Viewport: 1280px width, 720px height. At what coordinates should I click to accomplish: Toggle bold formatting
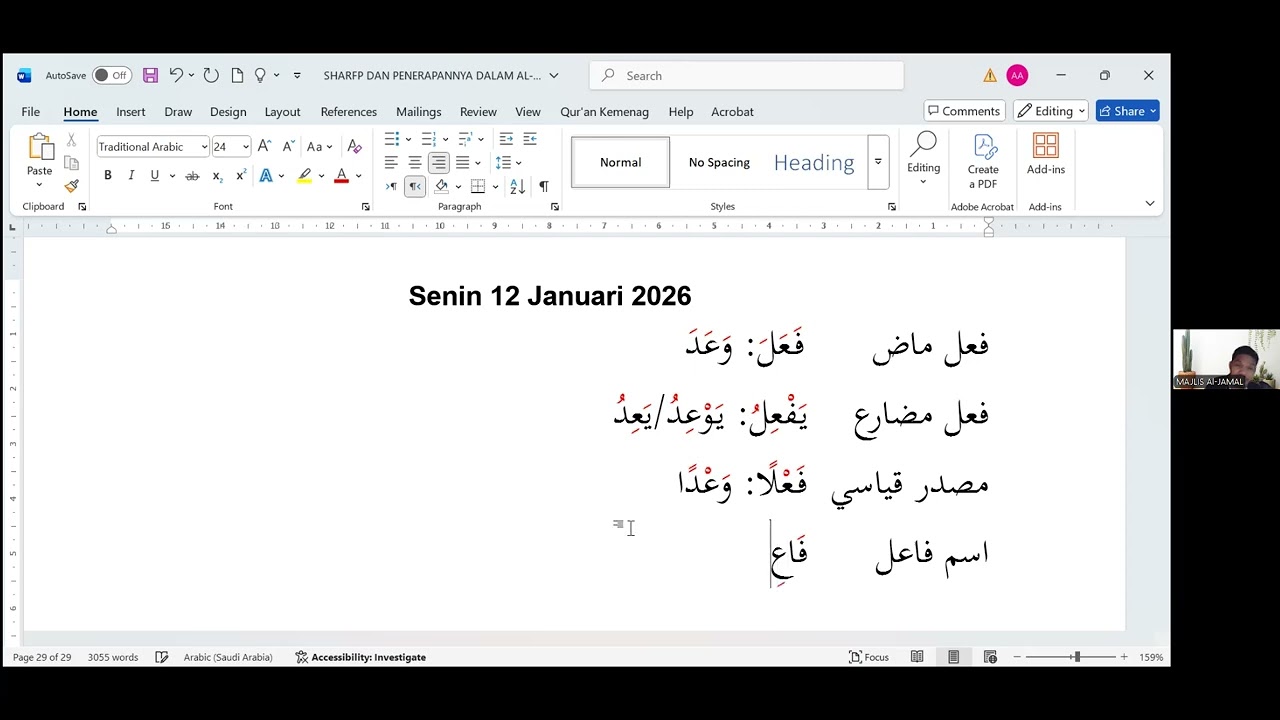click(x=107, y=176)
